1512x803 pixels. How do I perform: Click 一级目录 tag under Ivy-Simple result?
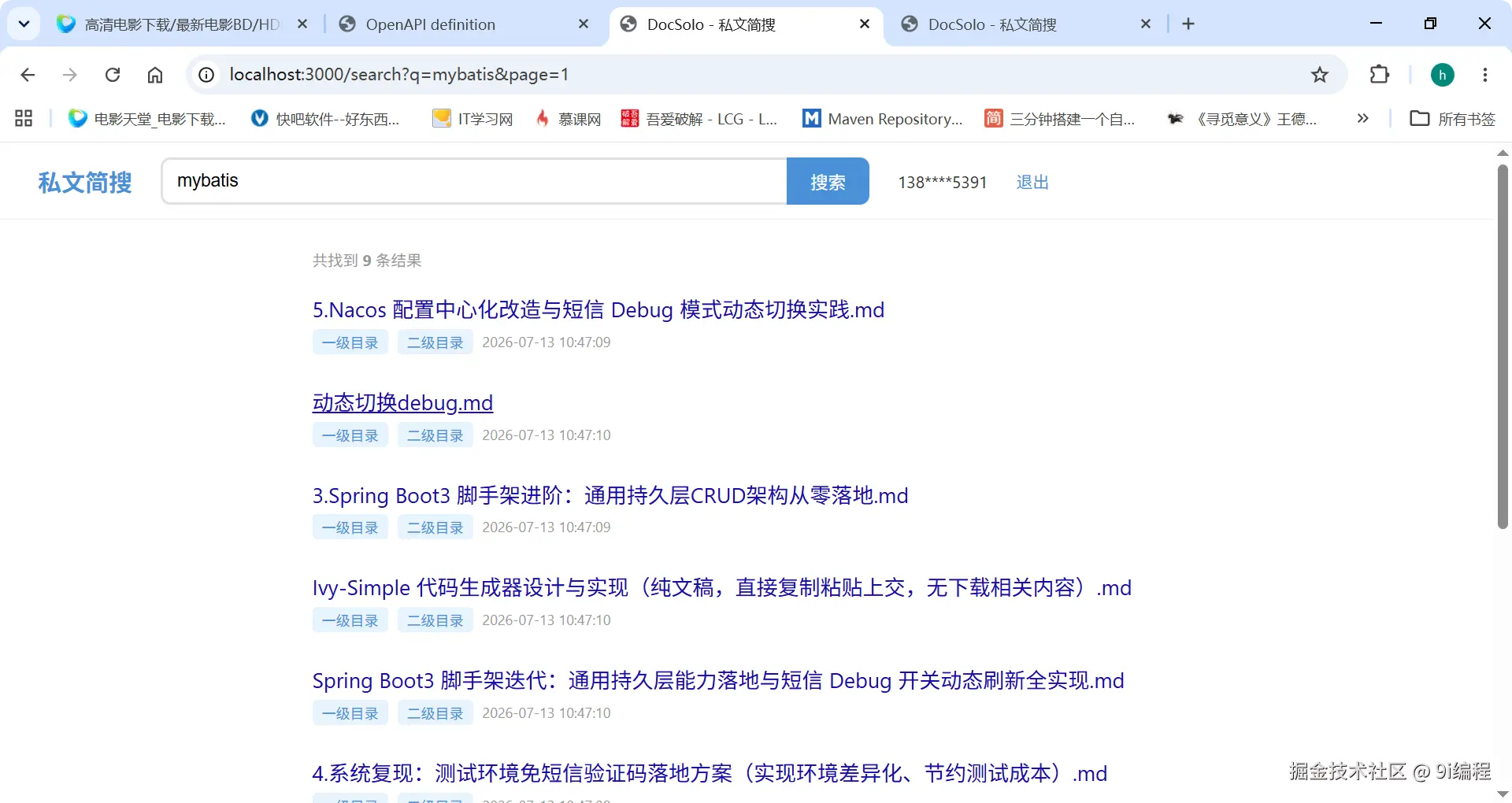coord(350,620)
